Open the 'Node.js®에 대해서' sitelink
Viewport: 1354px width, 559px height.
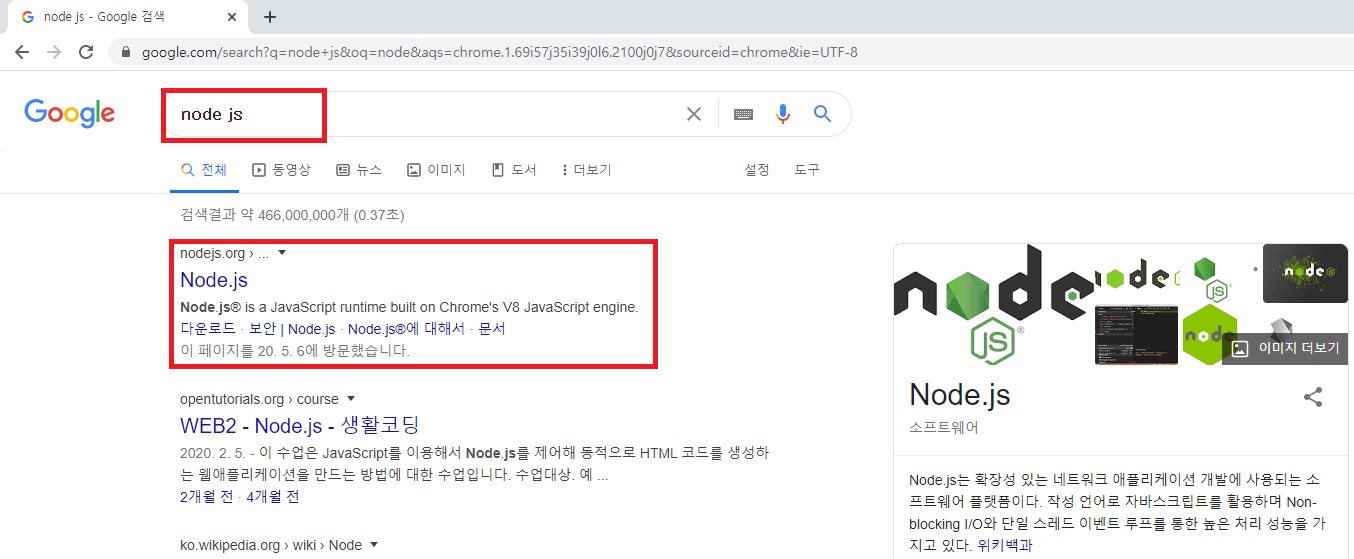click(406, 329)
